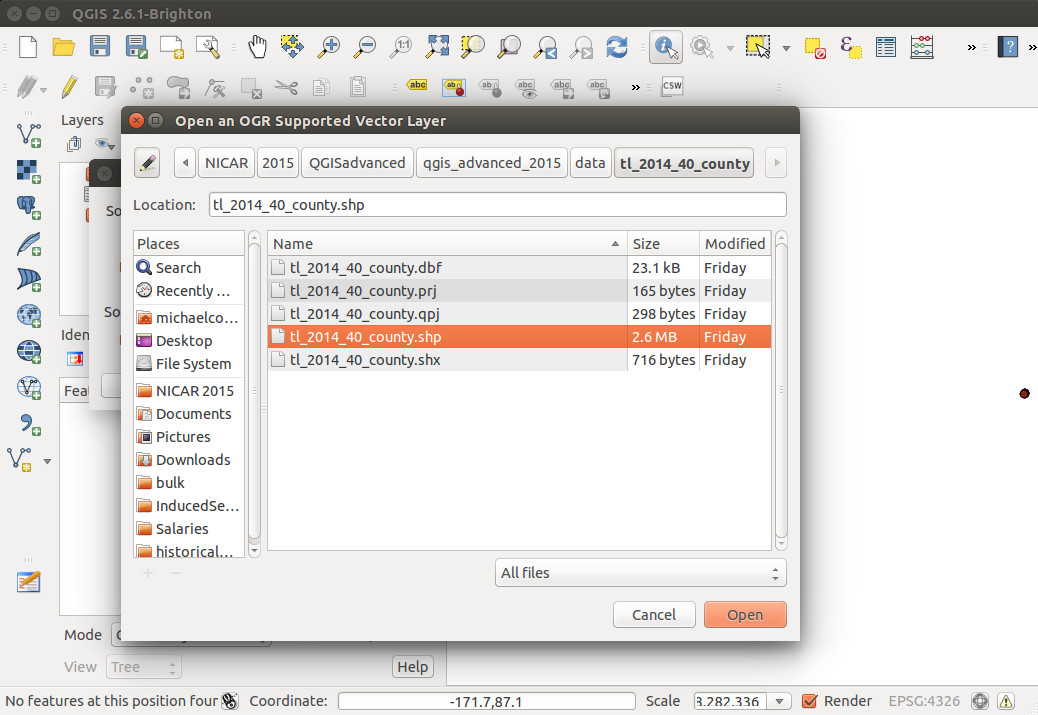
Task: Open the CSW catalog search
Action: (x=672, y=86)
